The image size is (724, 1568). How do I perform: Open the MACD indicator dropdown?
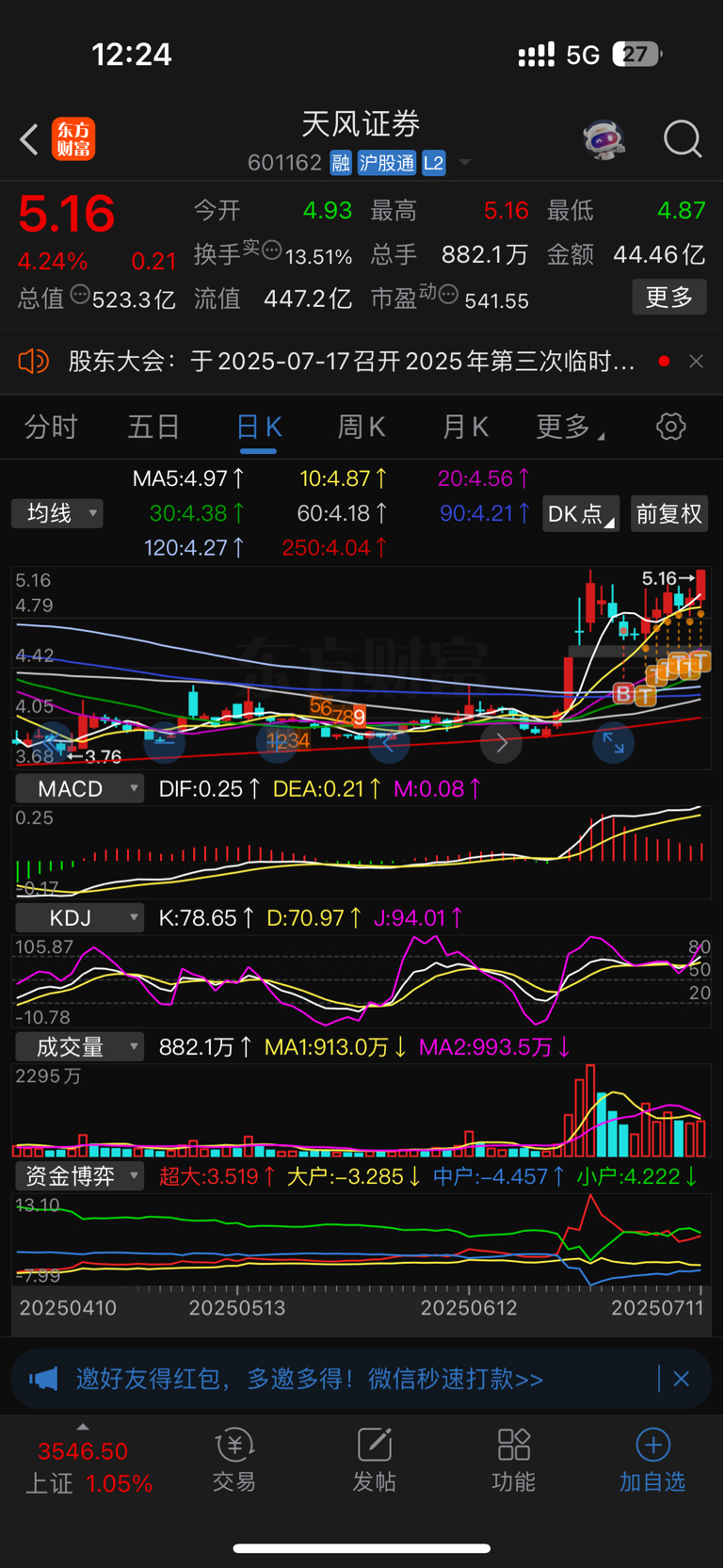[79, 789]
